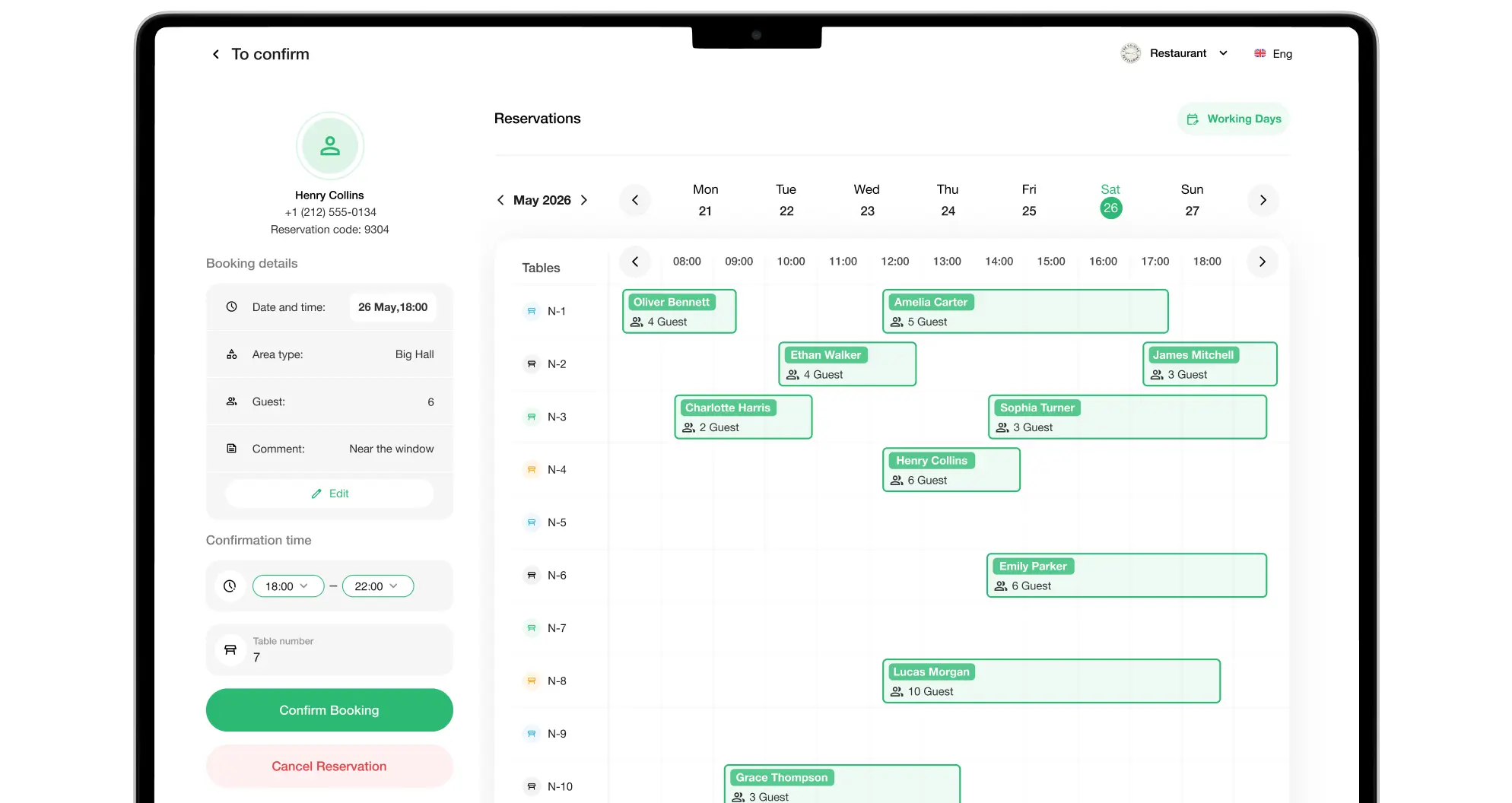The height and width of the screenshot is (803, 1512).
Task: Click Edit under booking details
Action: pos(329,494)
